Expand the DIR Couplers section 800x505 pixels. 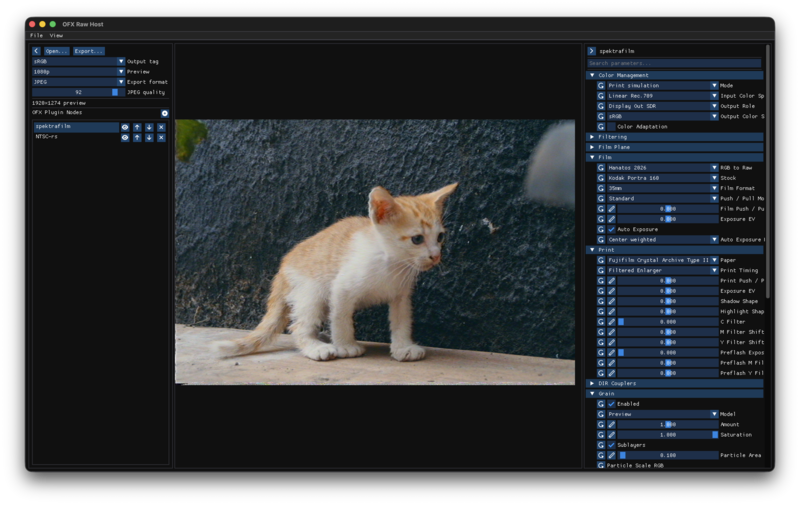[675, 383]
